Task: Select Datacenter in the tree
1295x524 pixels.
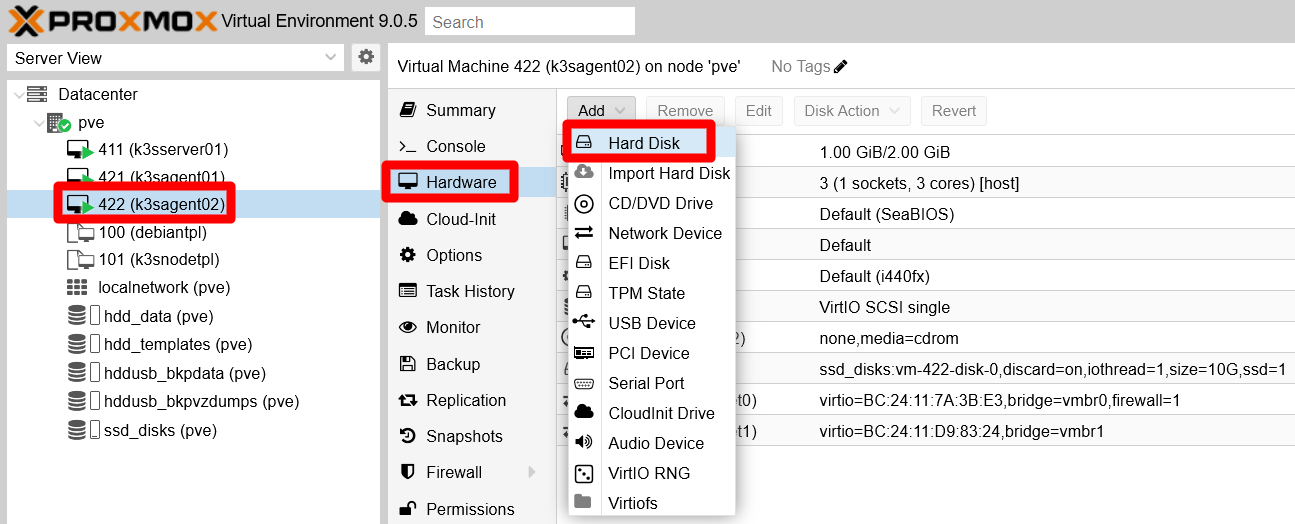Action: (x=98, y=94)
